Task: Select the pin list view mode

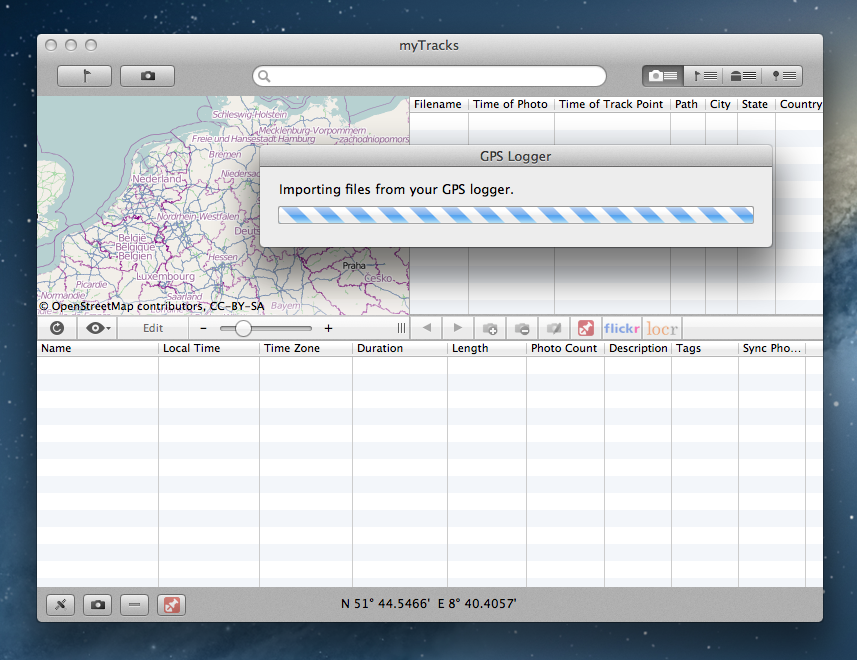Action: click(x=783, y=76)
